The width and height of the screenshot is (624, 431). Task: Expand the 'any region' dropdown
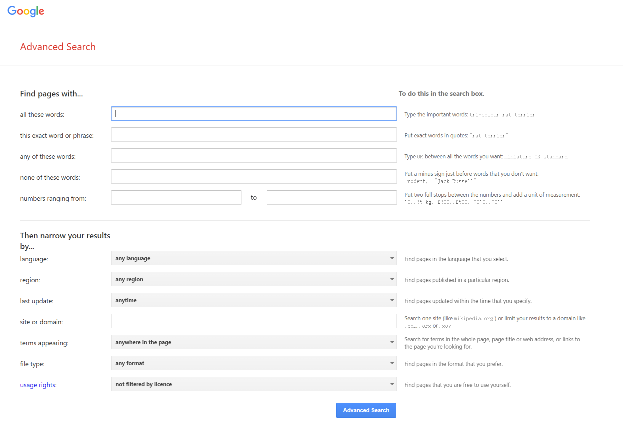coord(254,279)
